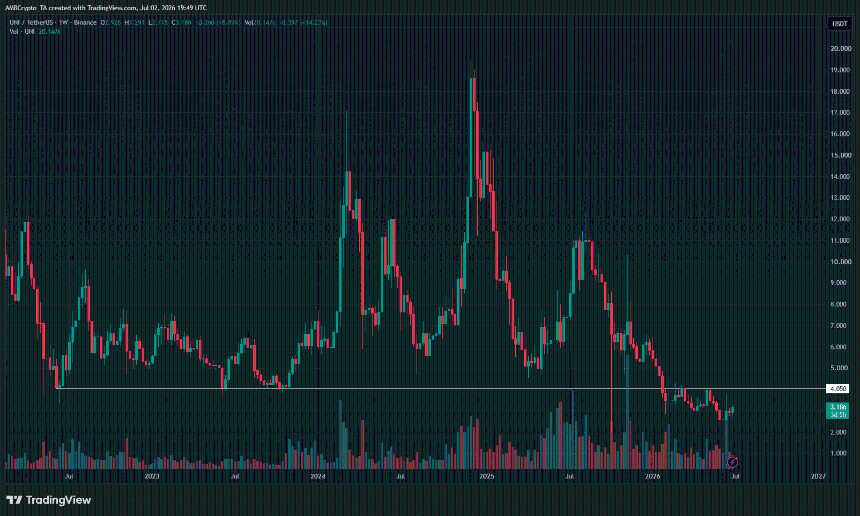Click the 12.000 price axis label
The width and height of the screenshot is (860, 516).
[841, 219]
